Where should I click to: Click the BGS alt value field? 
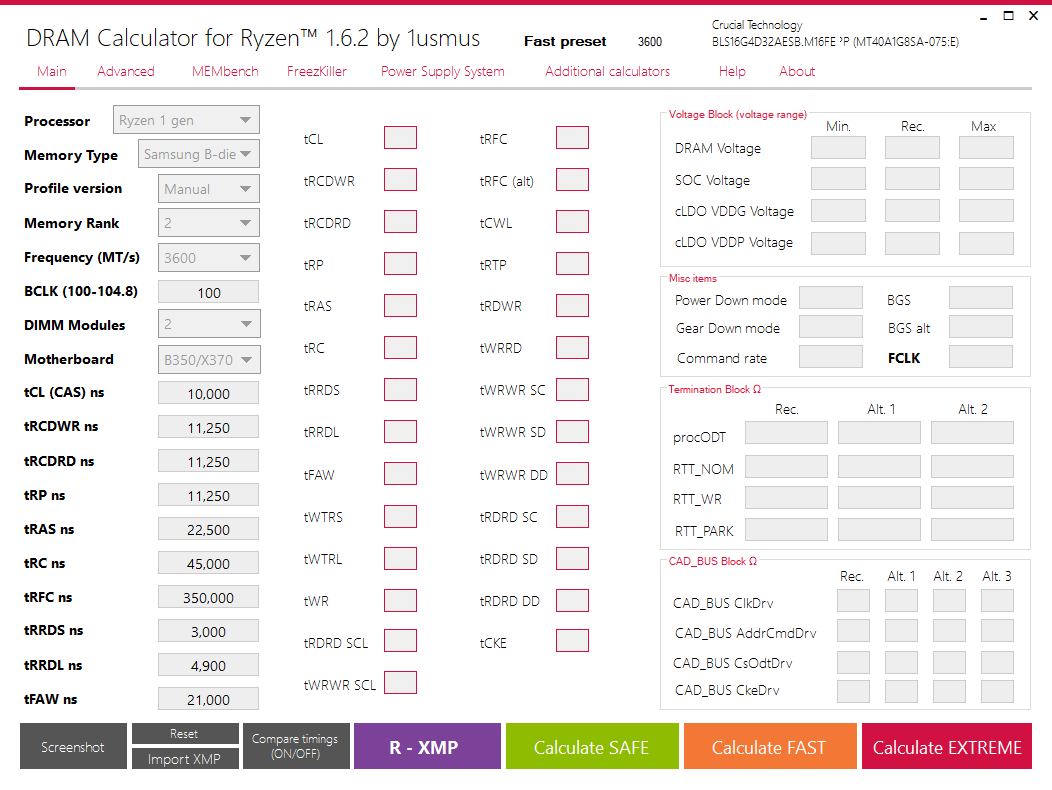click(981, 327)
